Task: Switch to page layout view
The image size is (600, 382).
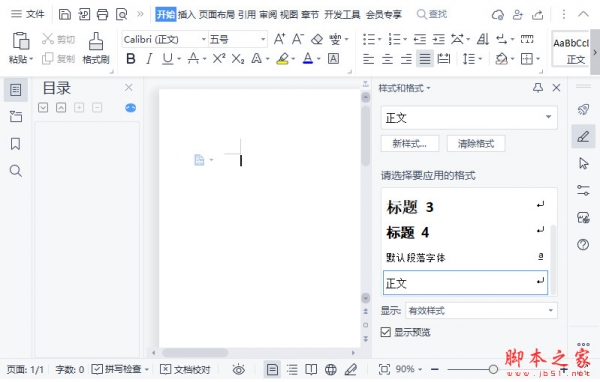Action: click(x=272, y=370)
